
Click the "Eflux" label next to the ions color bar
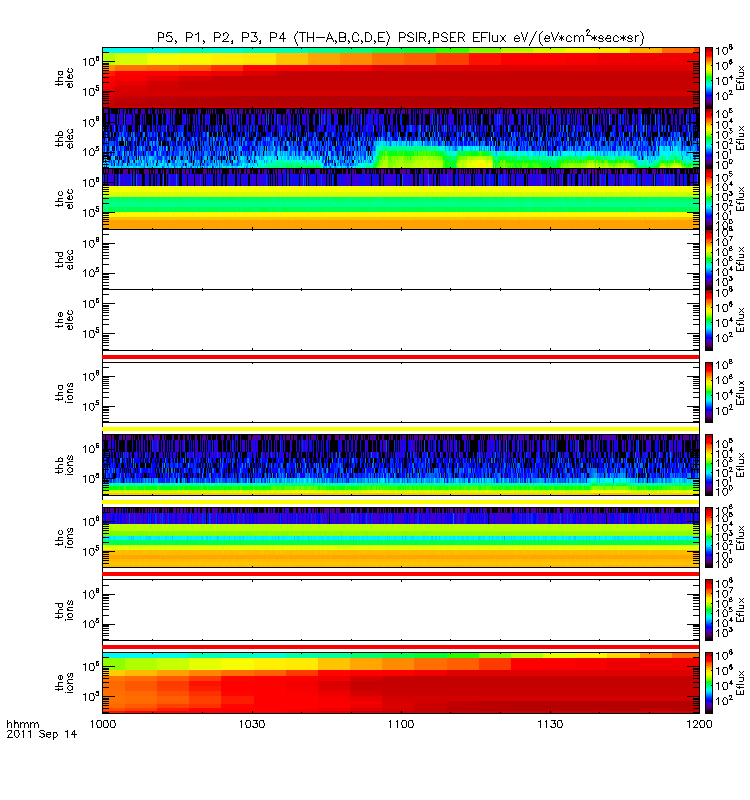pos(740,683)
